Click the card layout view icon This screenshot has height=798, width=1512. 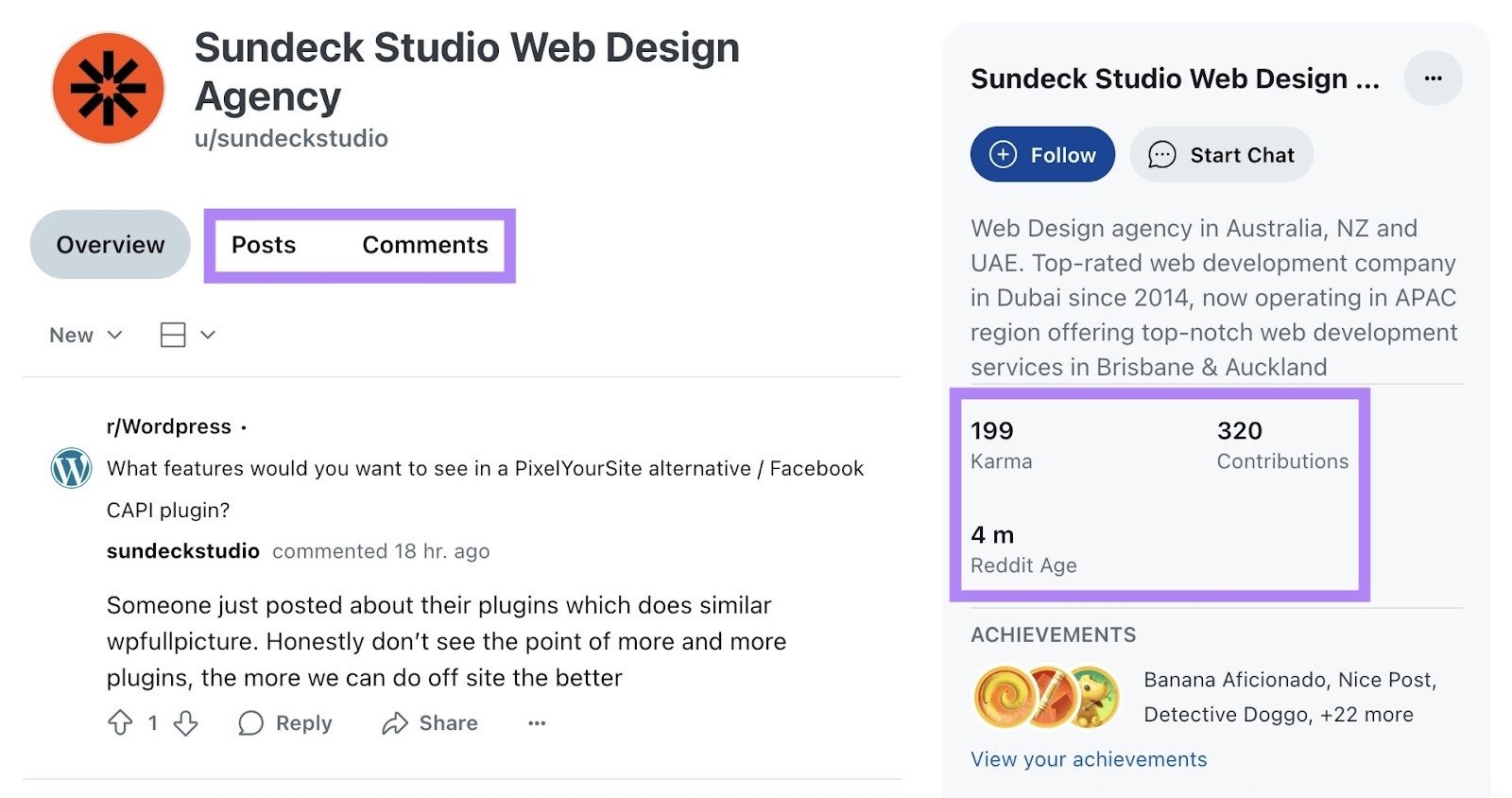(172, 335)
